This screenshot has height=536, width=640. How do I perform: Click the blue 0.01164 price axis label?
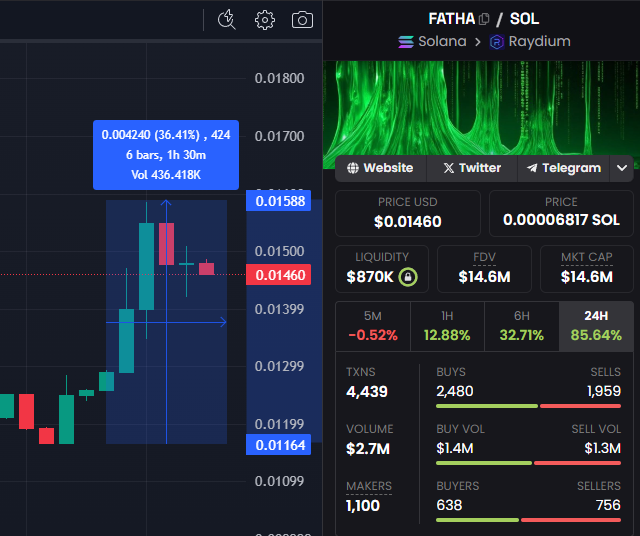(278, 445)
